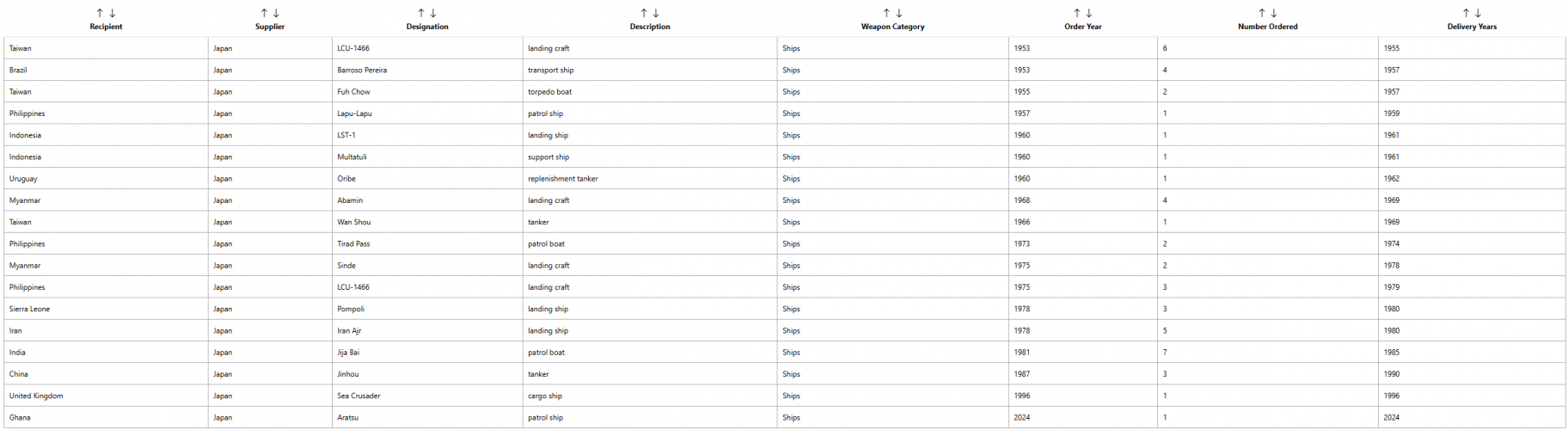The image size is (1568, 430).
Task: Click the Ghana recipient cell
Action: click(x=20, y=418)
